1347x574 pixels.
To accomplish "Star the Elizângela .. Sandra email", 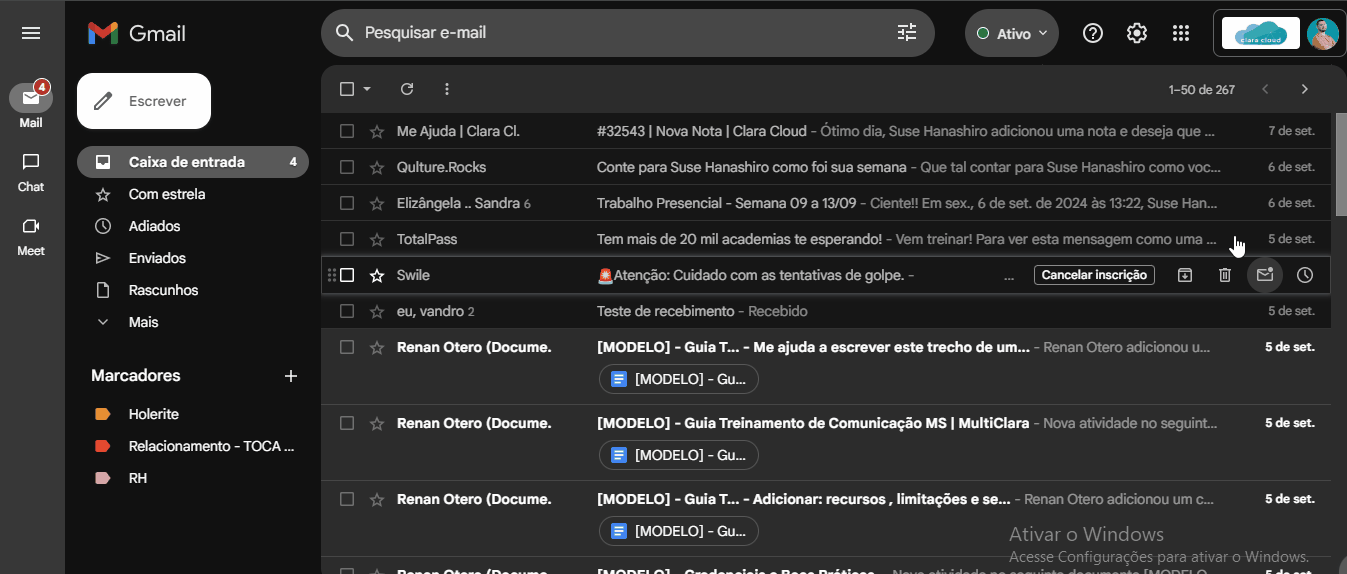I will tap(377, 203).
